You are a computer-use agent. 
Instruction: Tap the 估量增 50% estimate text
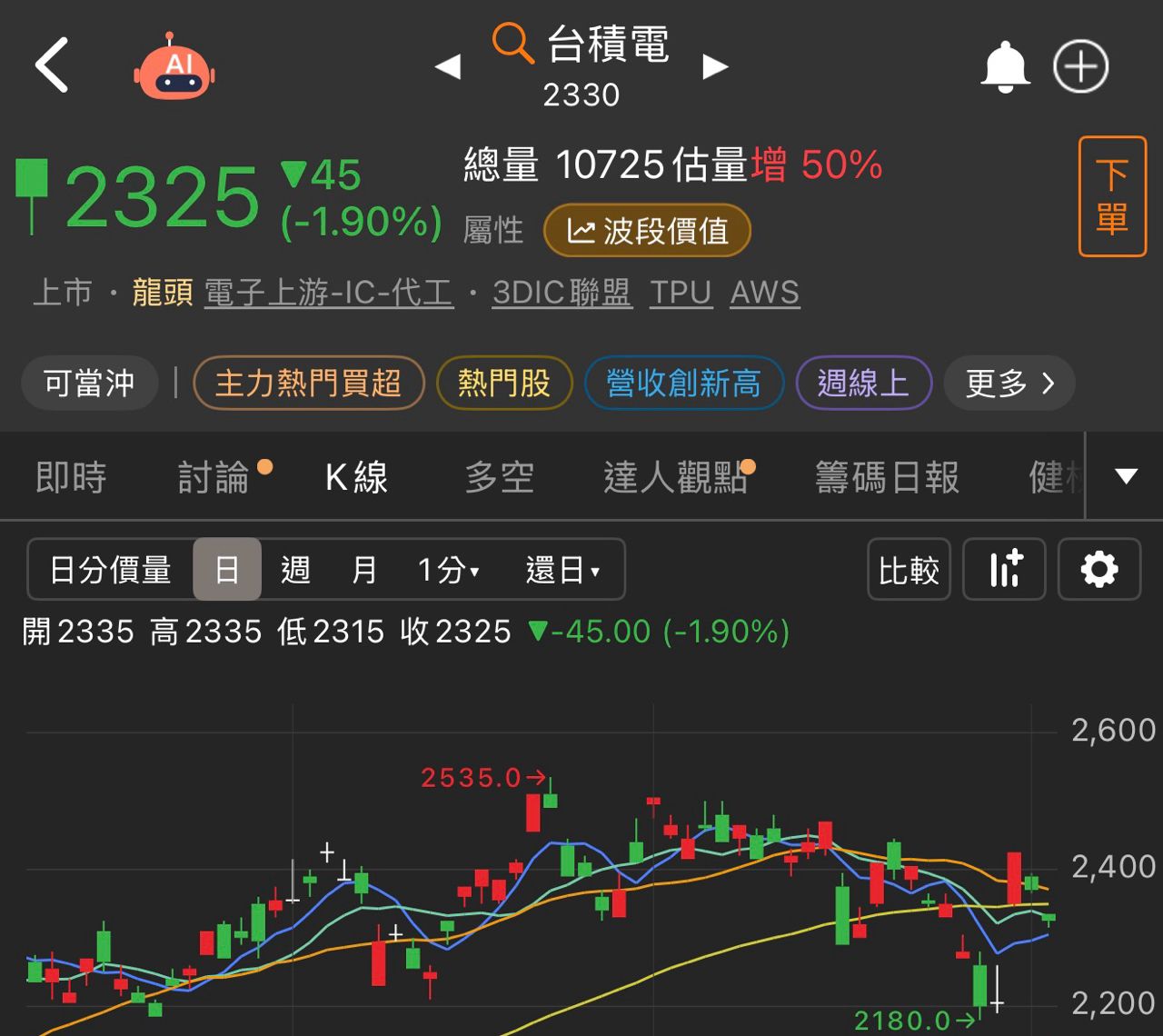point(778,164)
